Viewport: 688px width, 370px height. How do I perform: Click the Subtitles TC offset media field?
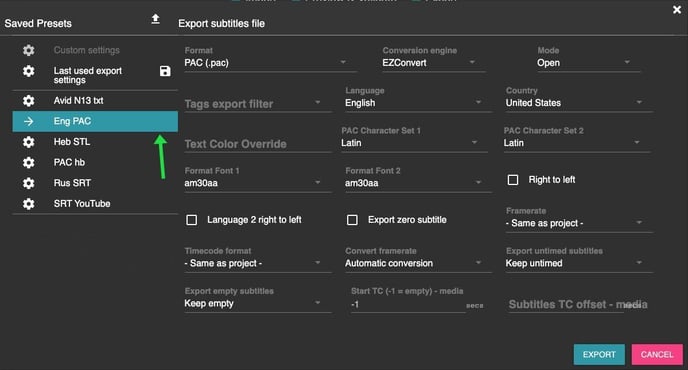tap(578, 305)
